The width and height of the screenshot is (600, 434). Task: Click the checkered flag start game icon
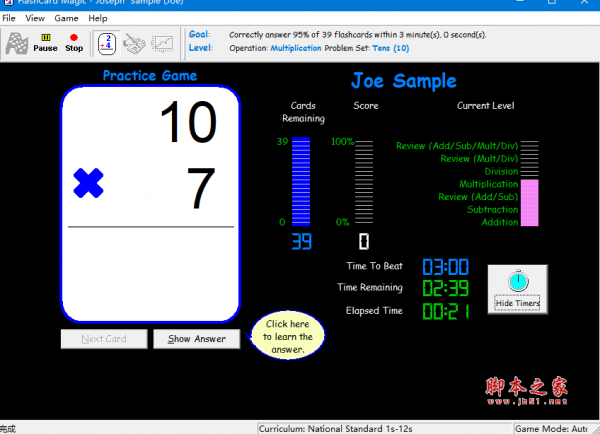(16, 44)
